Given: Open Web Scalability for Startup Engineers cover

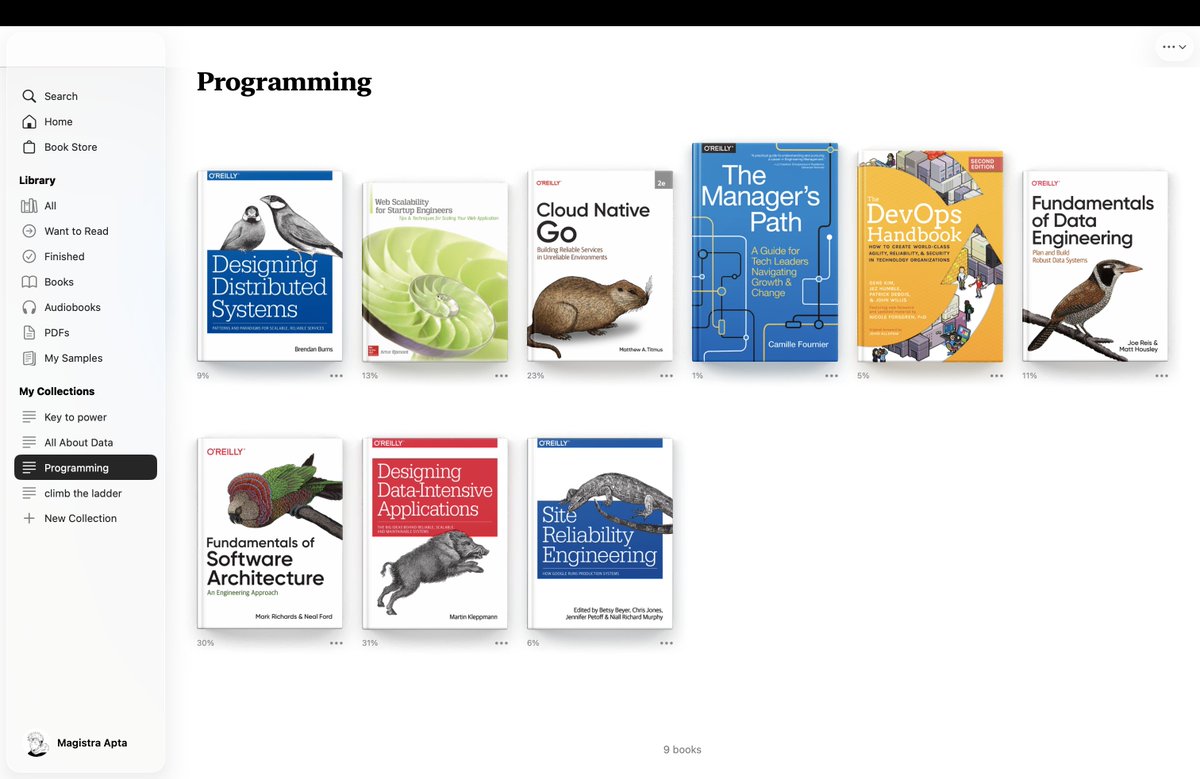Looking at the screenshot, I should [x=435, y=272].
